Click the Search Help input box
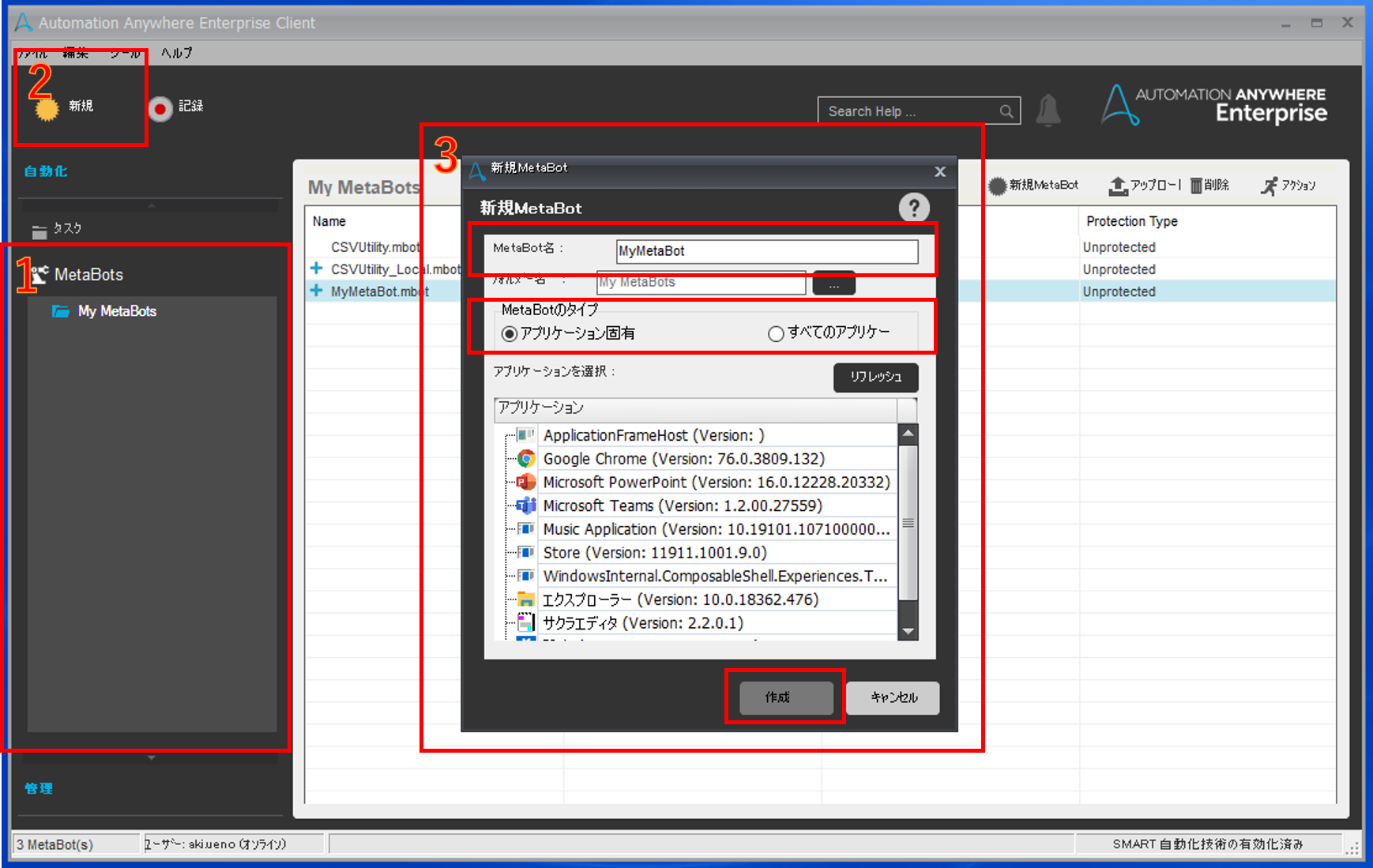1373x868 pixels. [x=919, y=111]
